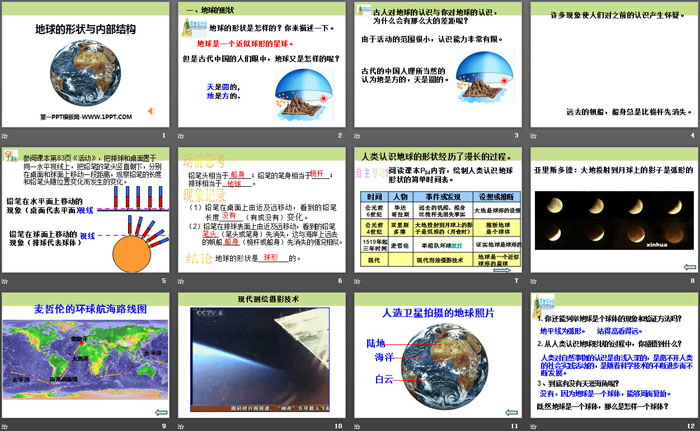The image size is (700, 431).
Task: Click slide number 2 label
Action: [x=340, y=135]
